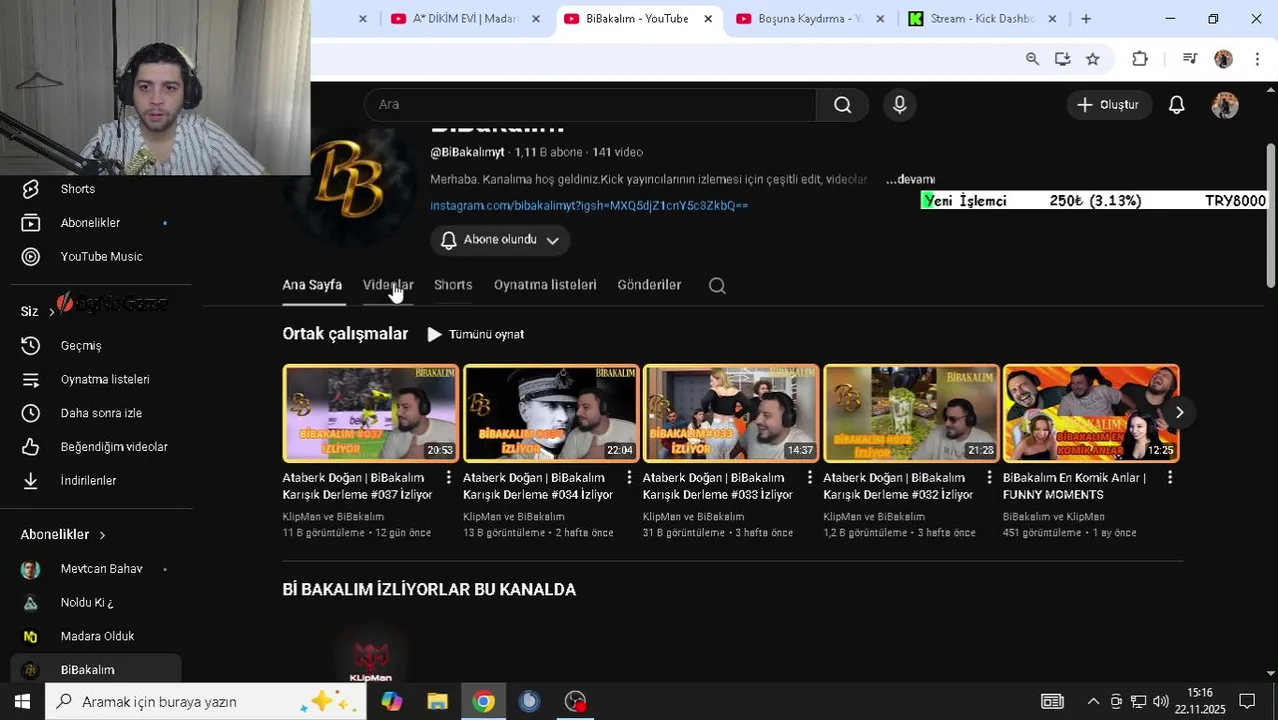This screenshot has height=720, width=1278.
Task: Open Noldu Ki ¿ subscription channel
Action: tap(87, 603)
